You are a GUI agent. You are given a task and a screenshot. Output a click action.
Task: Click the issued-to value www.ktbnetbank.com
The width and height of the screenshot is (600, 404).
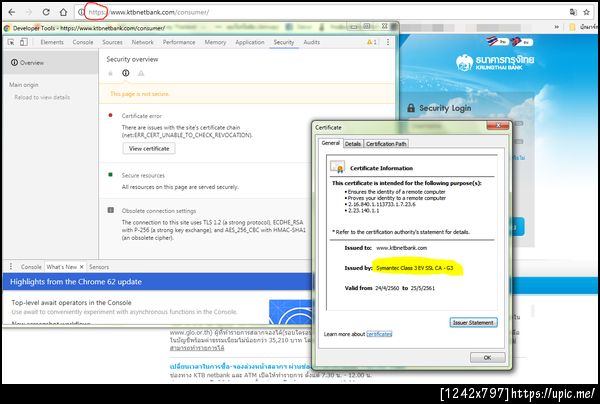point(401,248)
